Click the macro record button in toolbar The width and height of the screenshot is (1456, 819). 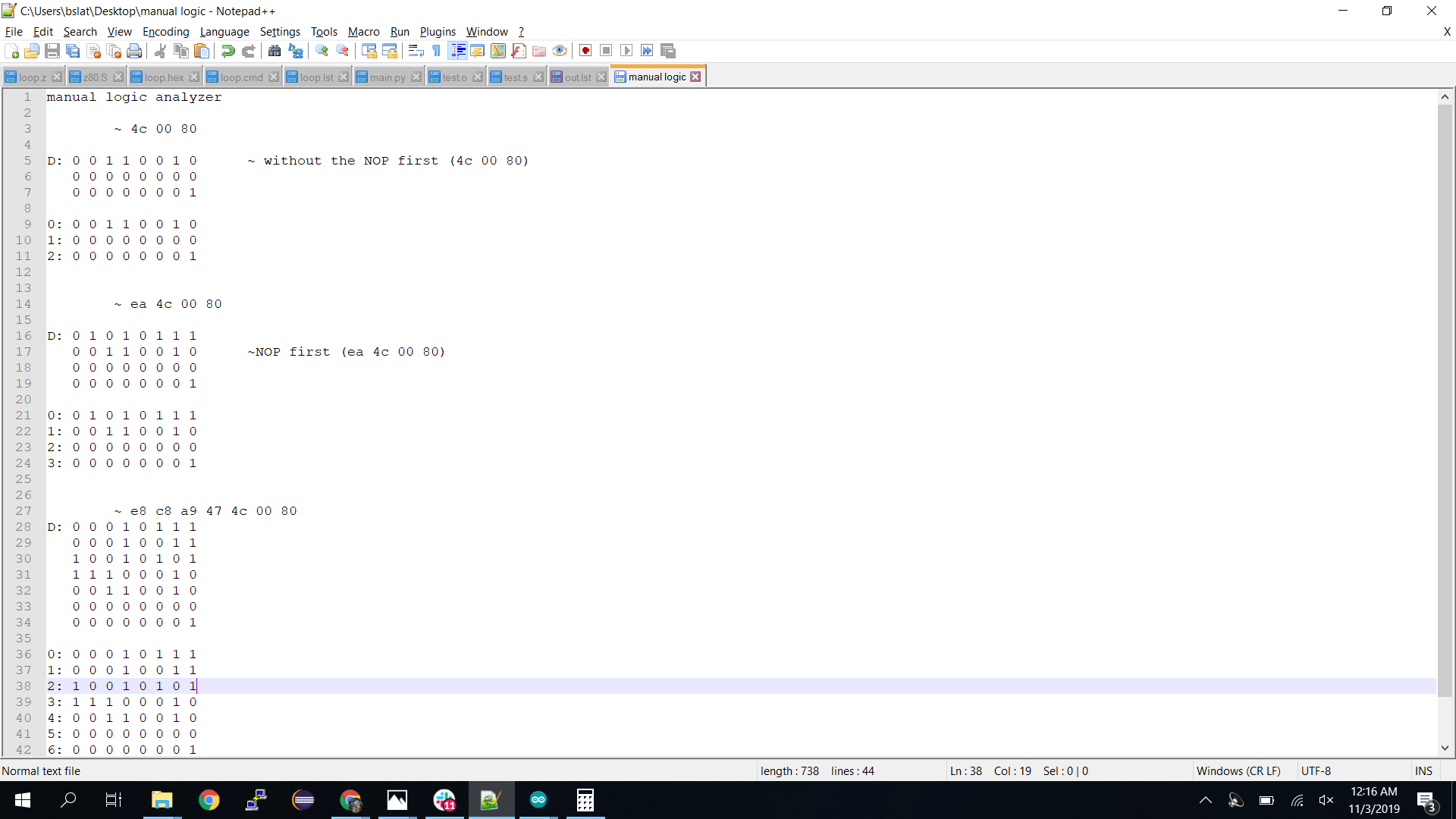tap(585, 51)
